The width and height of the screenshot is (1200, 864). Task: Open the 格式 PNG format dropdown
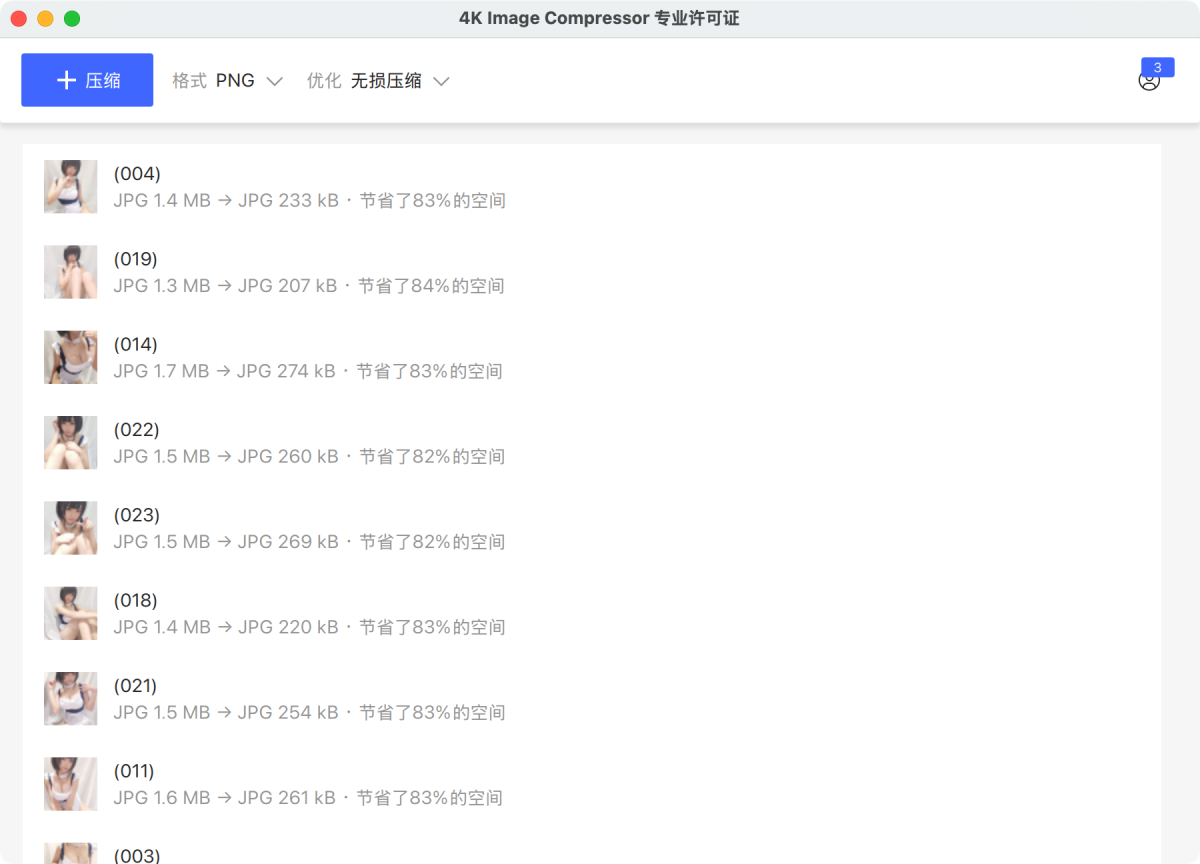(227, 81)
